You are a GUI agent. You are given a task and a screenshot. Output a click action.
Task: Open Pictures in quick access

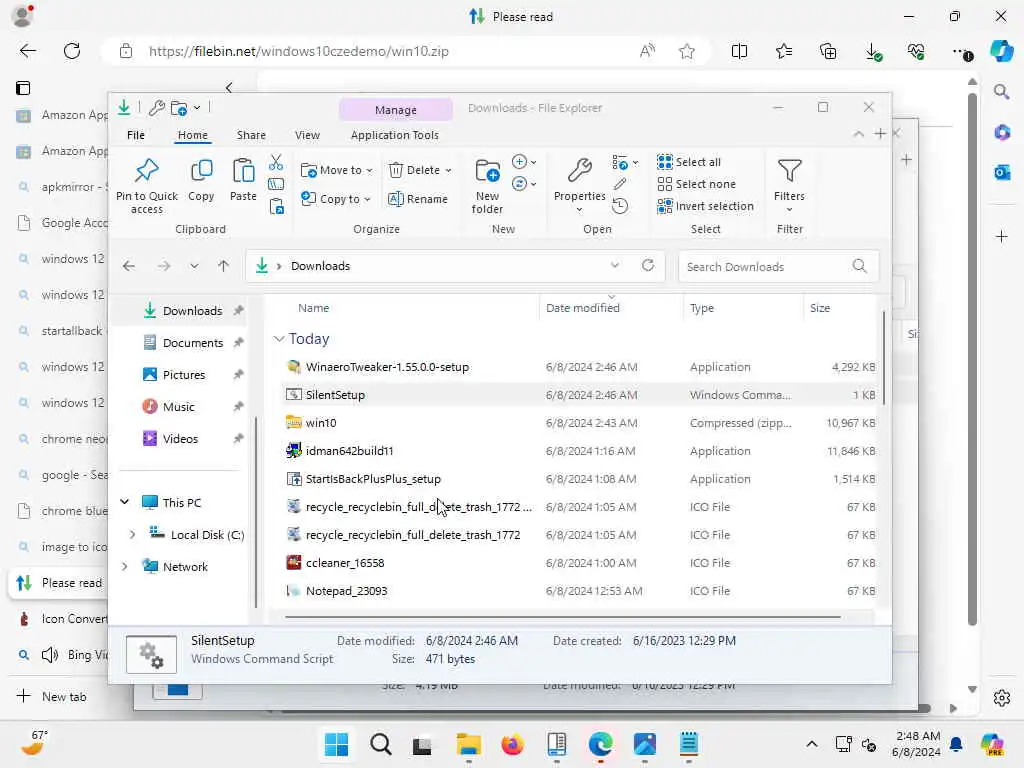pos(184,375)
